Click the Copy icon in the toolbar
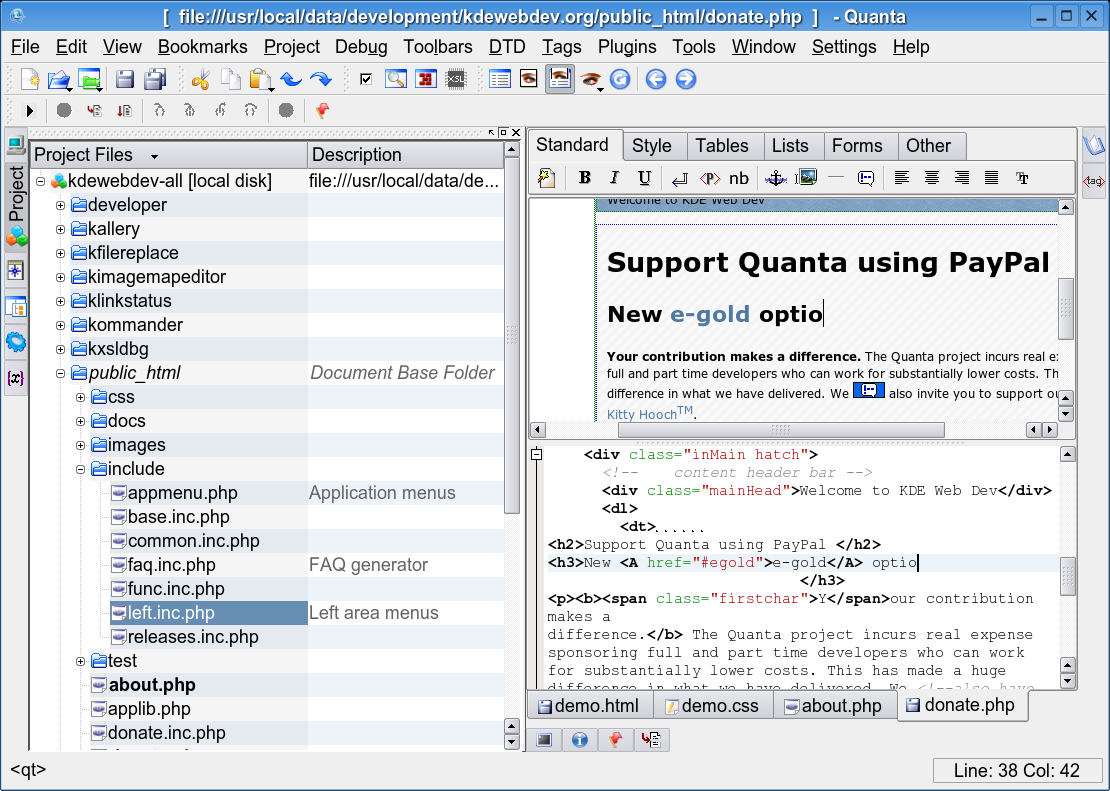The height and width of the screenshot is (791, 1110). (x=231, y=79)
